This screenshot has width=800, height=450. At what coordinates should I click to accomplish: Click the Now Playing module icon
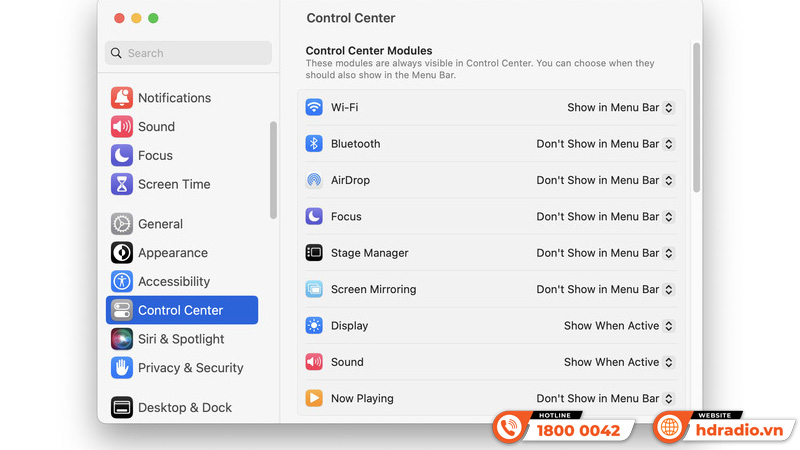pos(314,398)
